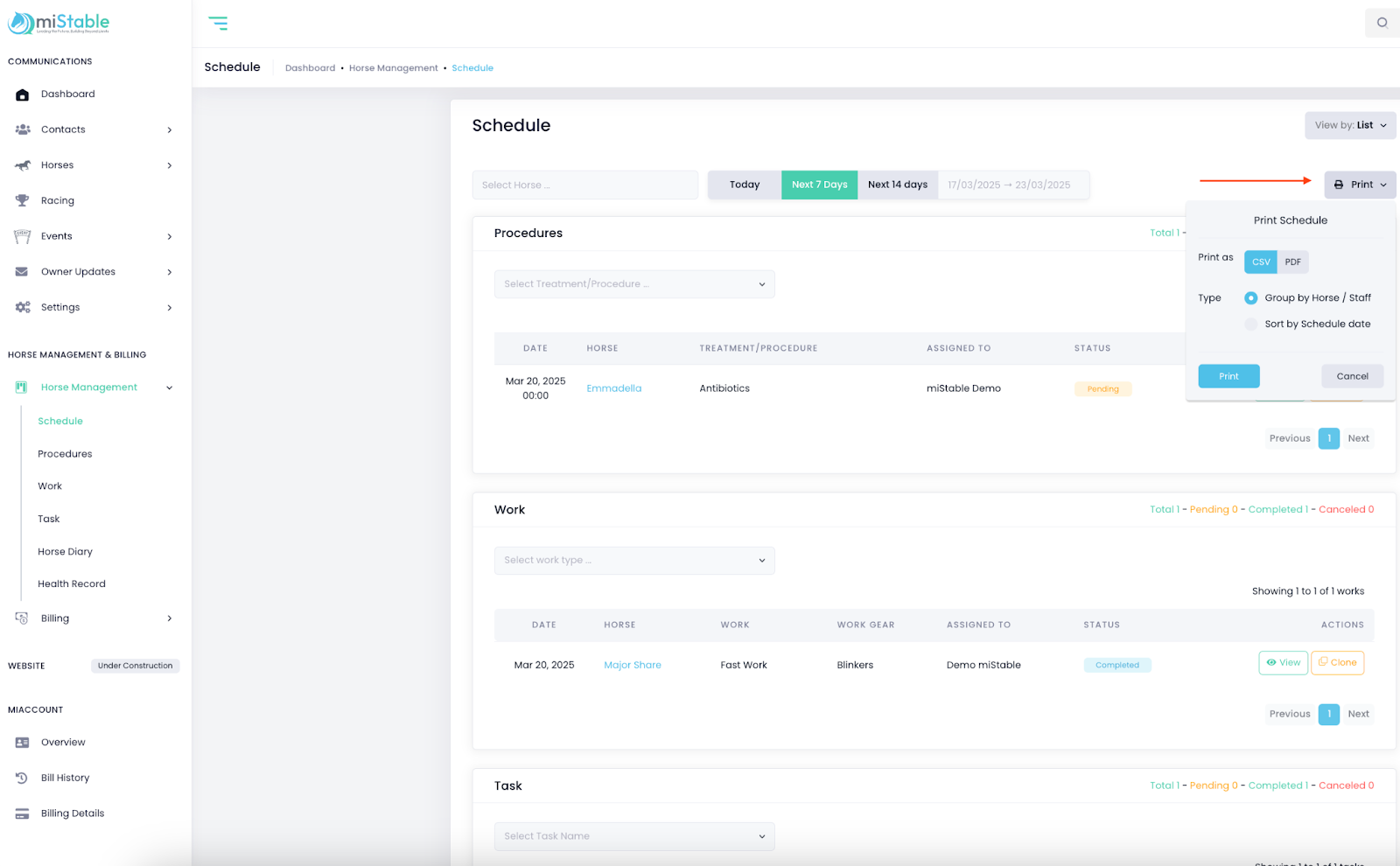
Task: Click the Billing Details card icon
Action: 23,814
